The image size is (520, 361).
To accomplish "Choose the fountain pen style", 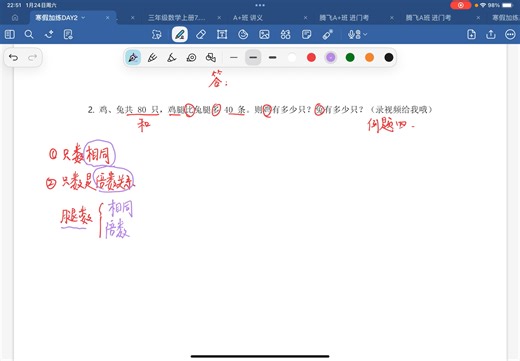I will click(x=133, y=58).
